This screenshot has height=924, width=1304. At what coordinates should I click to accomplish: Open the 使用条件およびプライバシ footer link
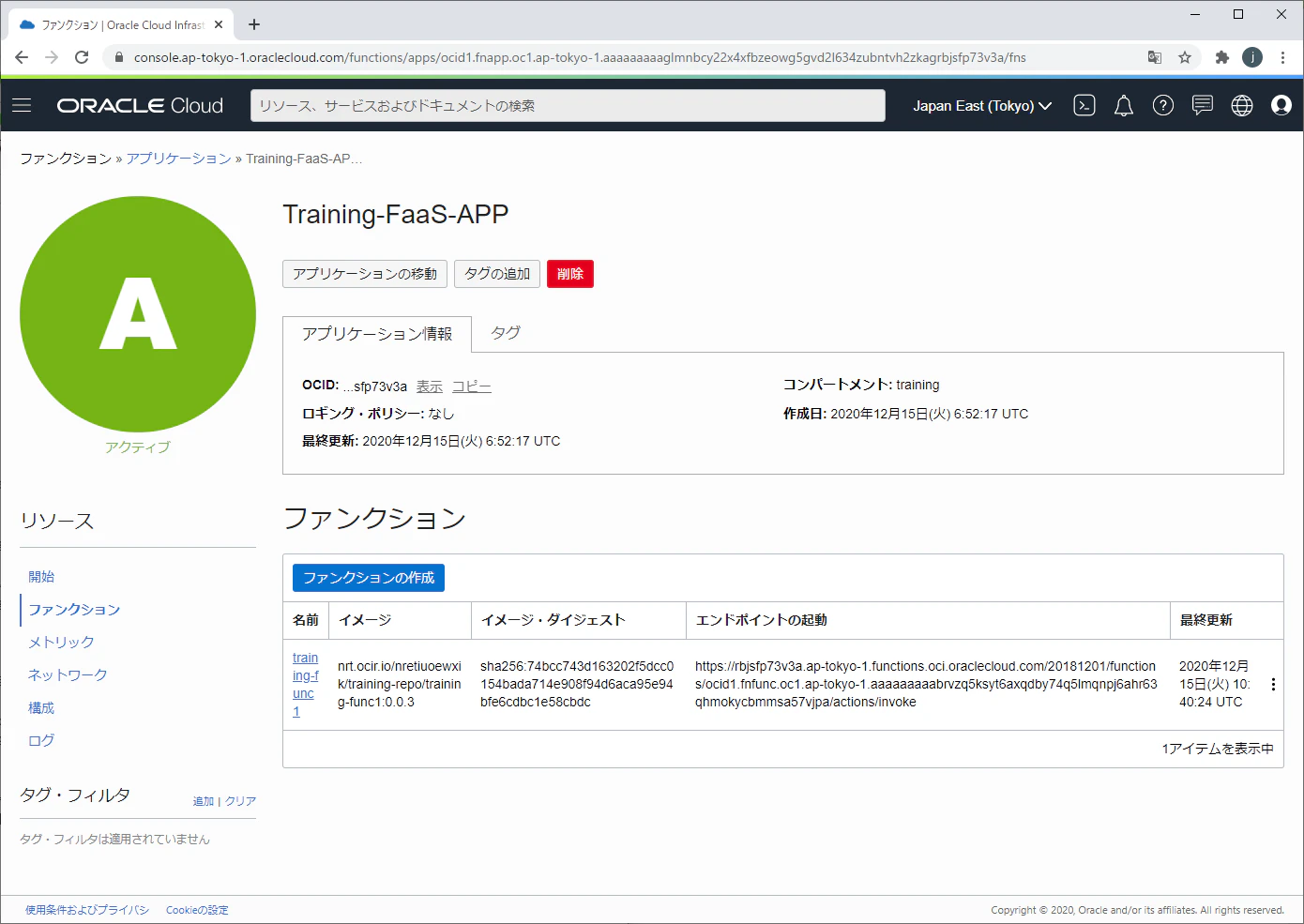[87, 910]
